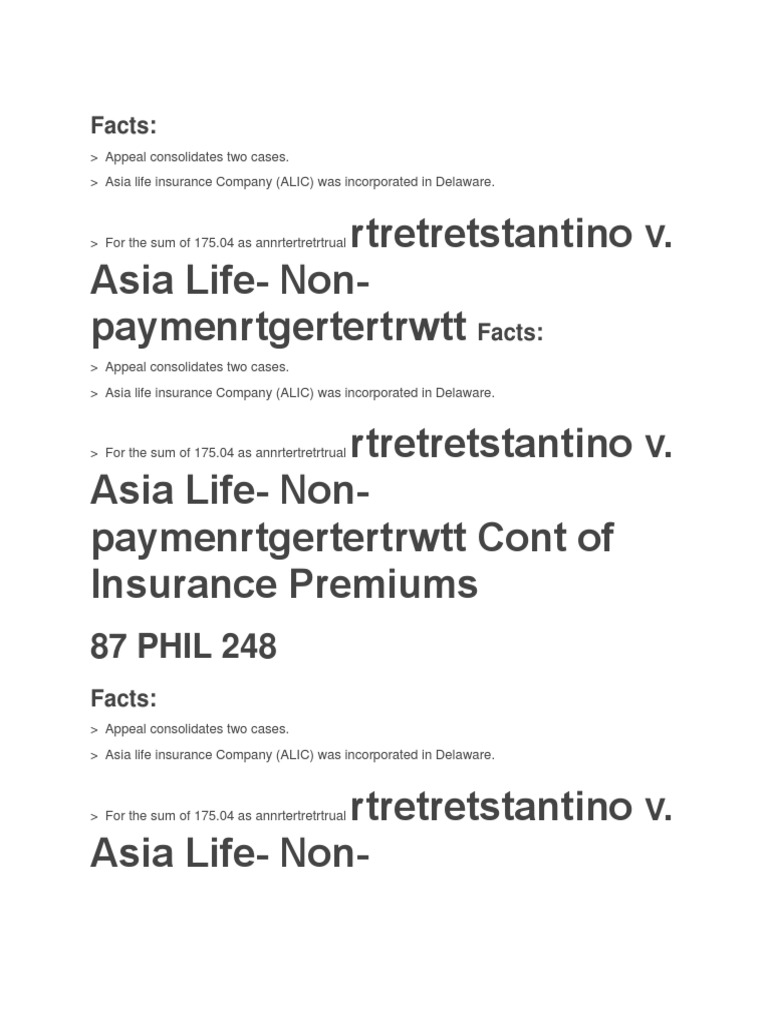Click the first "Facts:" heading at top
The image size is (768, 1024).
click(124, 125)
